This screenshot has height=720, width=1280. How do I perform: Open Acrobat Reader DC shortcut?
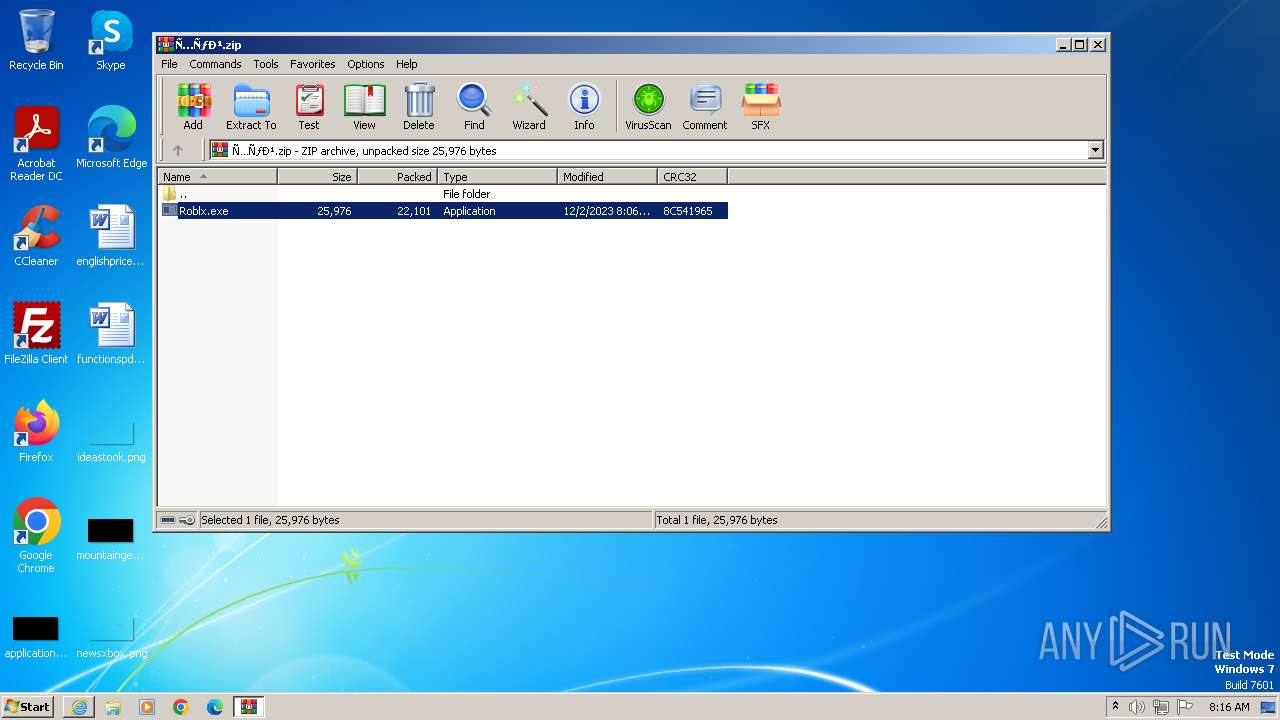pos(36,145)
